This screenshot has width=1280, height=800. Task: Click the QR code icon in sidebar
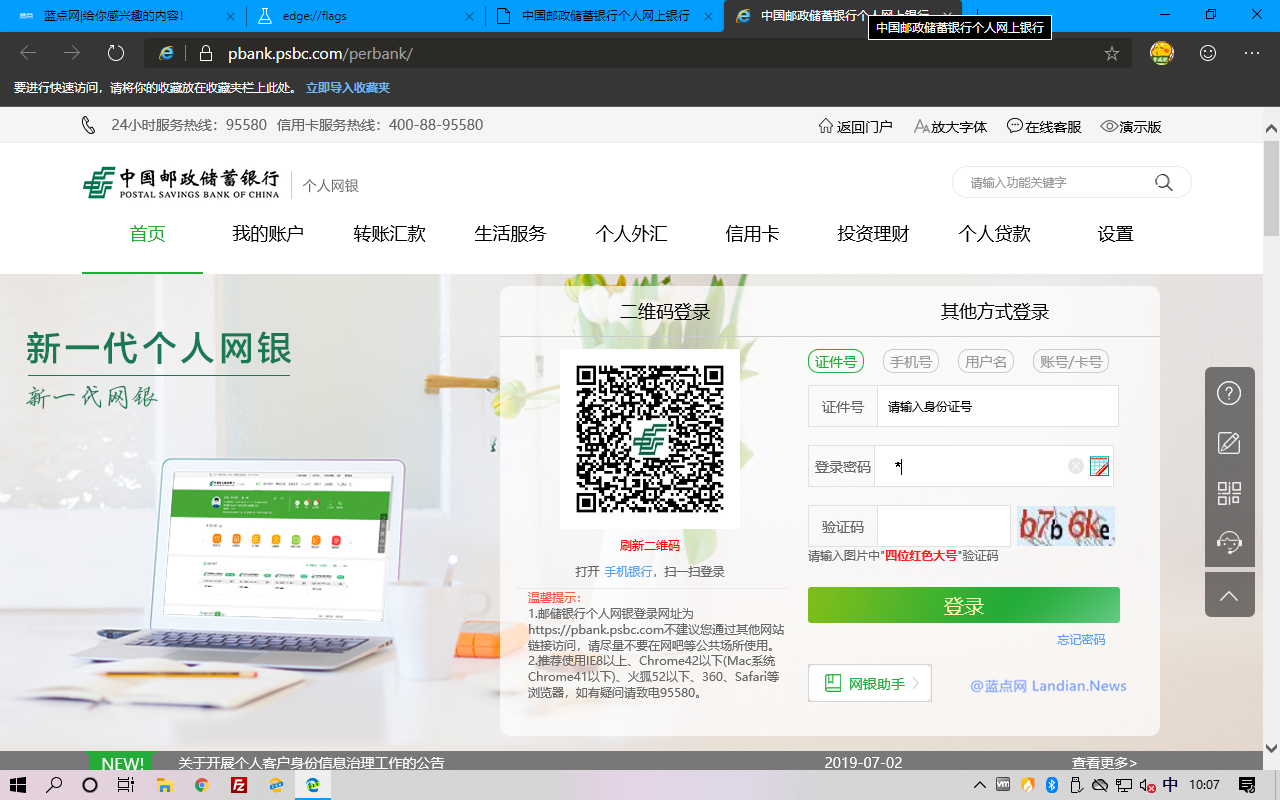[1229, 493]
